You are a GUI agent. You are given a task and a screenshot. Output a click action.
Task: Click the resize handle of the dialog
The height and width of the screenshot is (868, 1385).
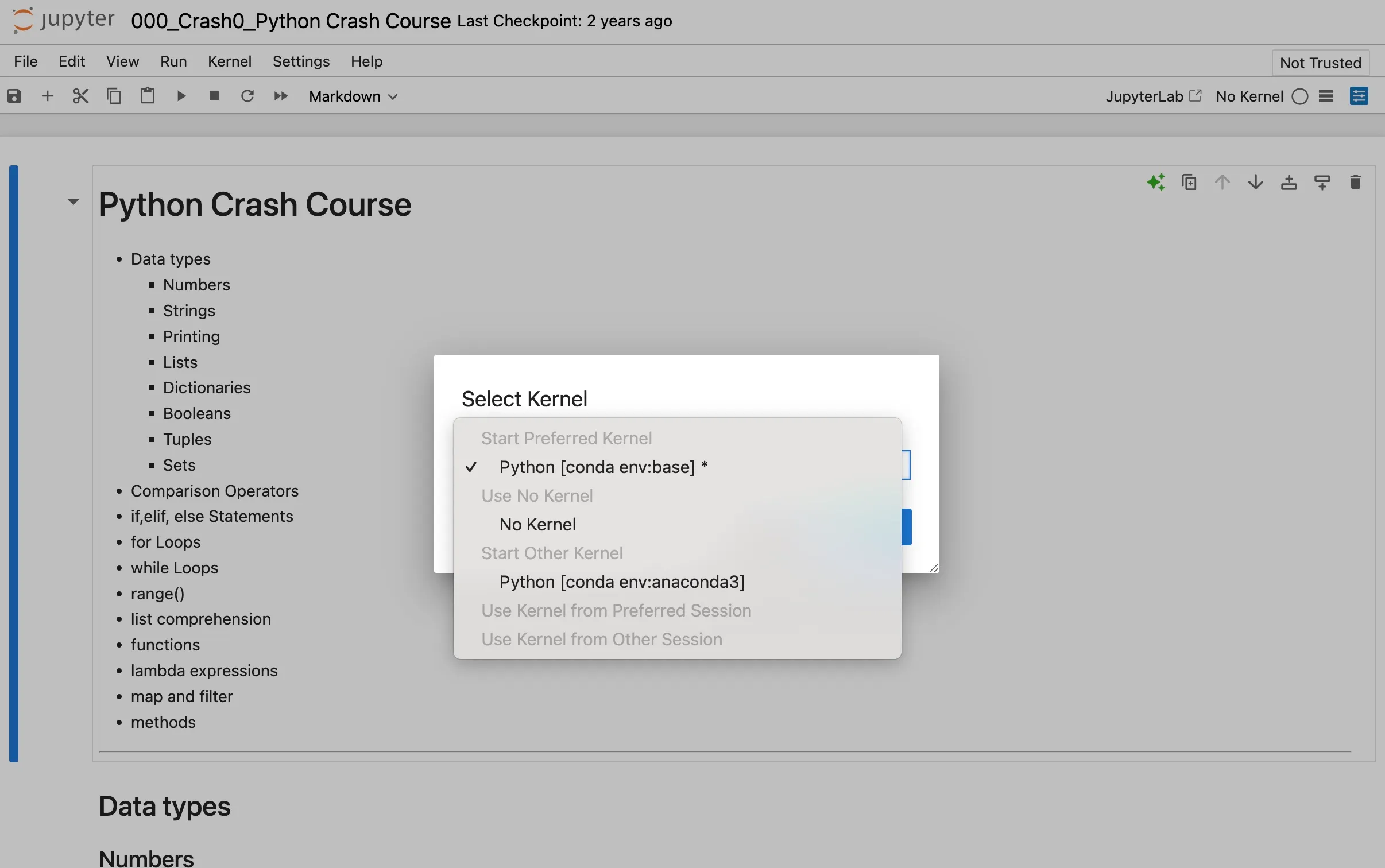coord(934,568)
